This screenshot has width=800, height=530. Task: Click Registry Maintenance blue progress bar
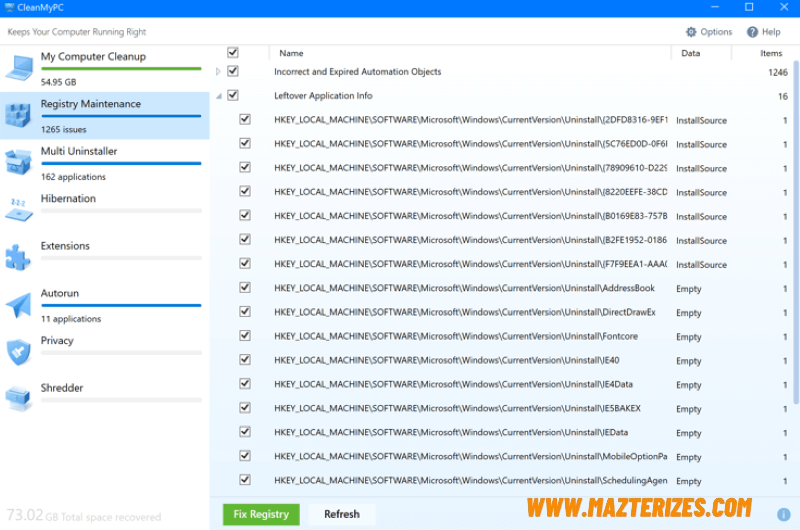pos(121,116)
